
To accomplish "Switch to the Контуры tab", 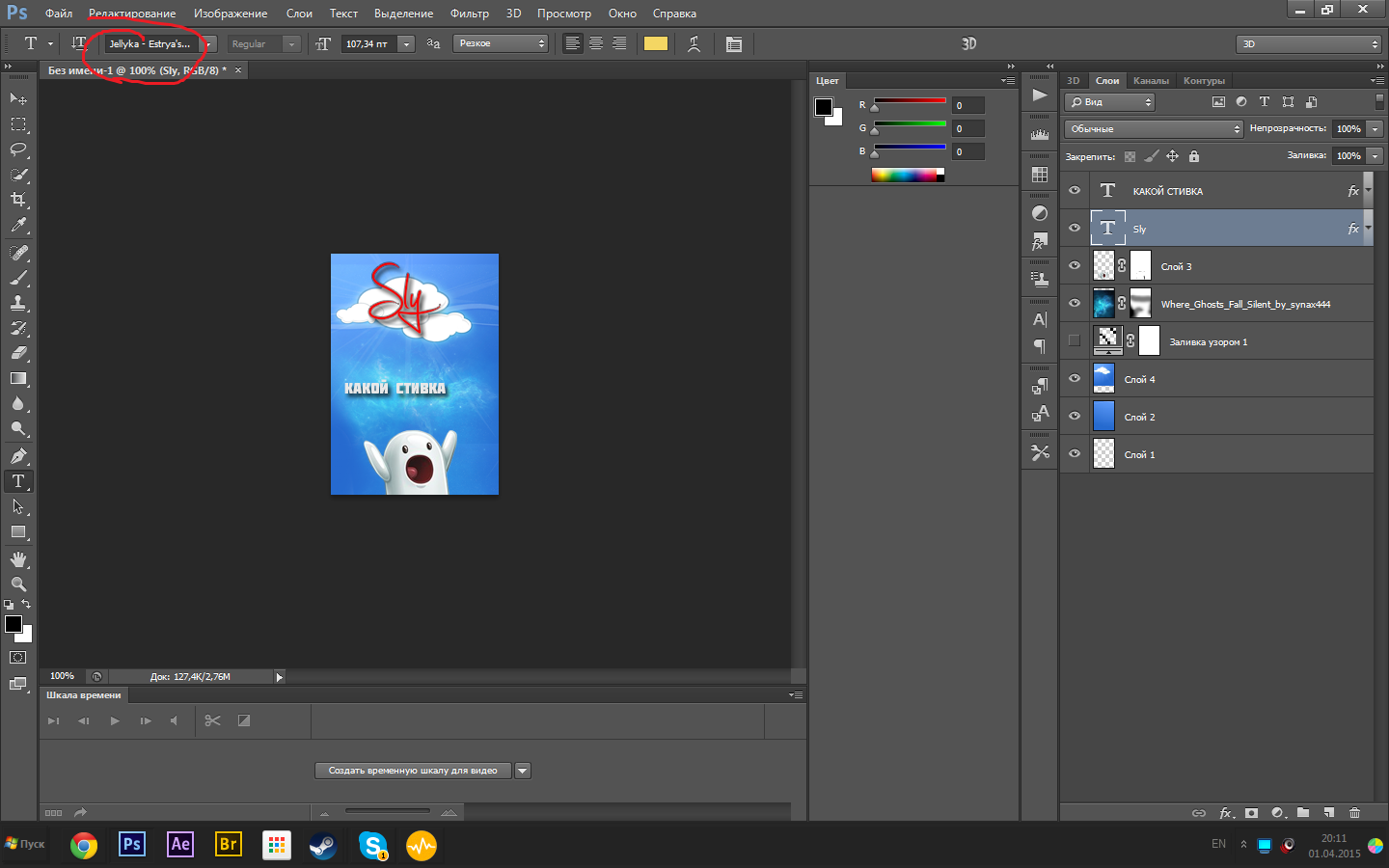I will [x=1204, y=81].
